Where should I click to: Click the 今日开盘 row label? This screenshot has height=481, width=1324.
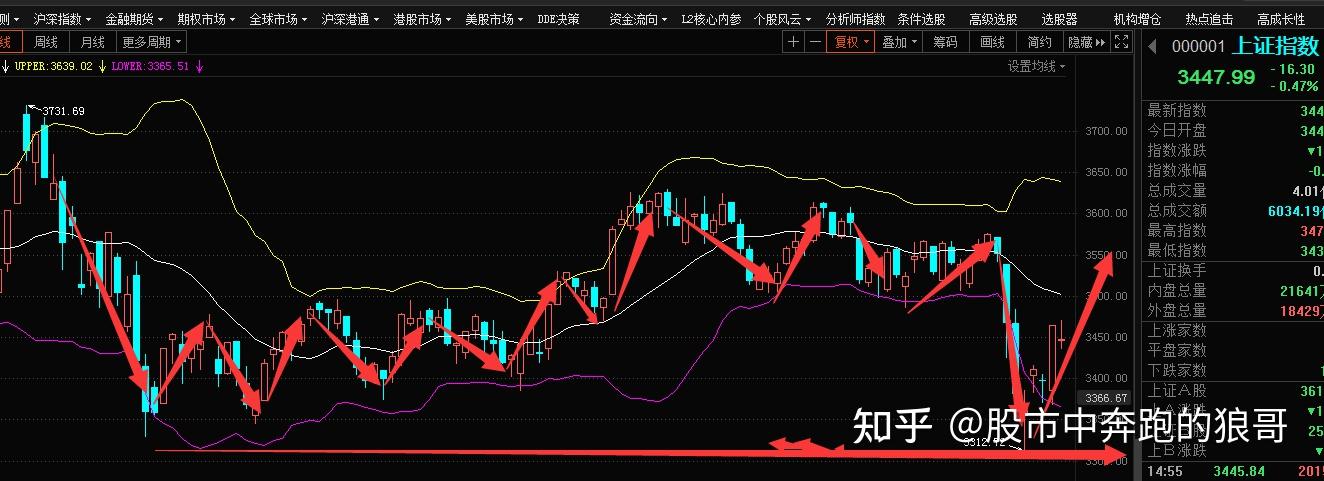click(x=1177, y=130)
